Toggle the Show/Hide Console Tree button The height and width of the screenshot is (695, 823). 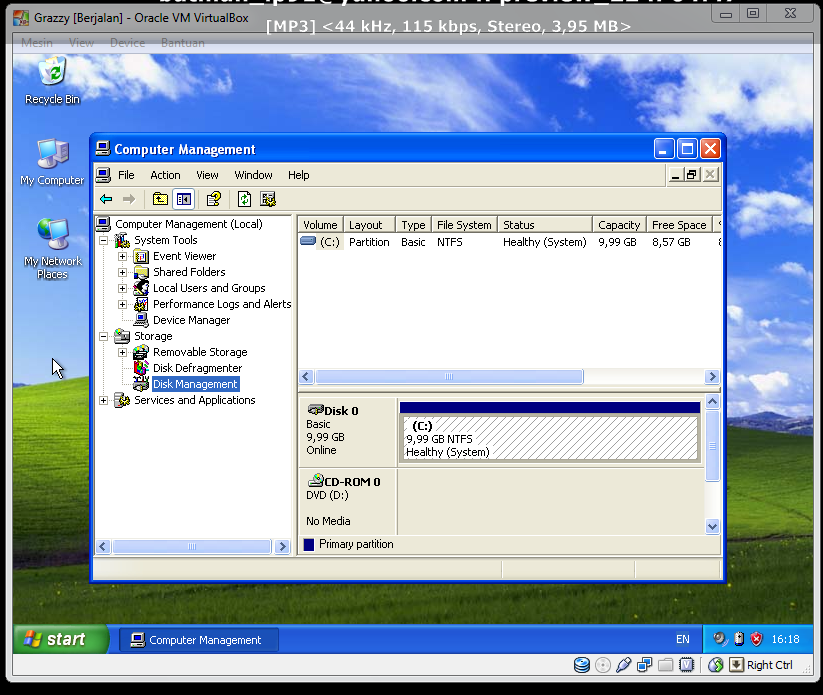click(184, 199)
